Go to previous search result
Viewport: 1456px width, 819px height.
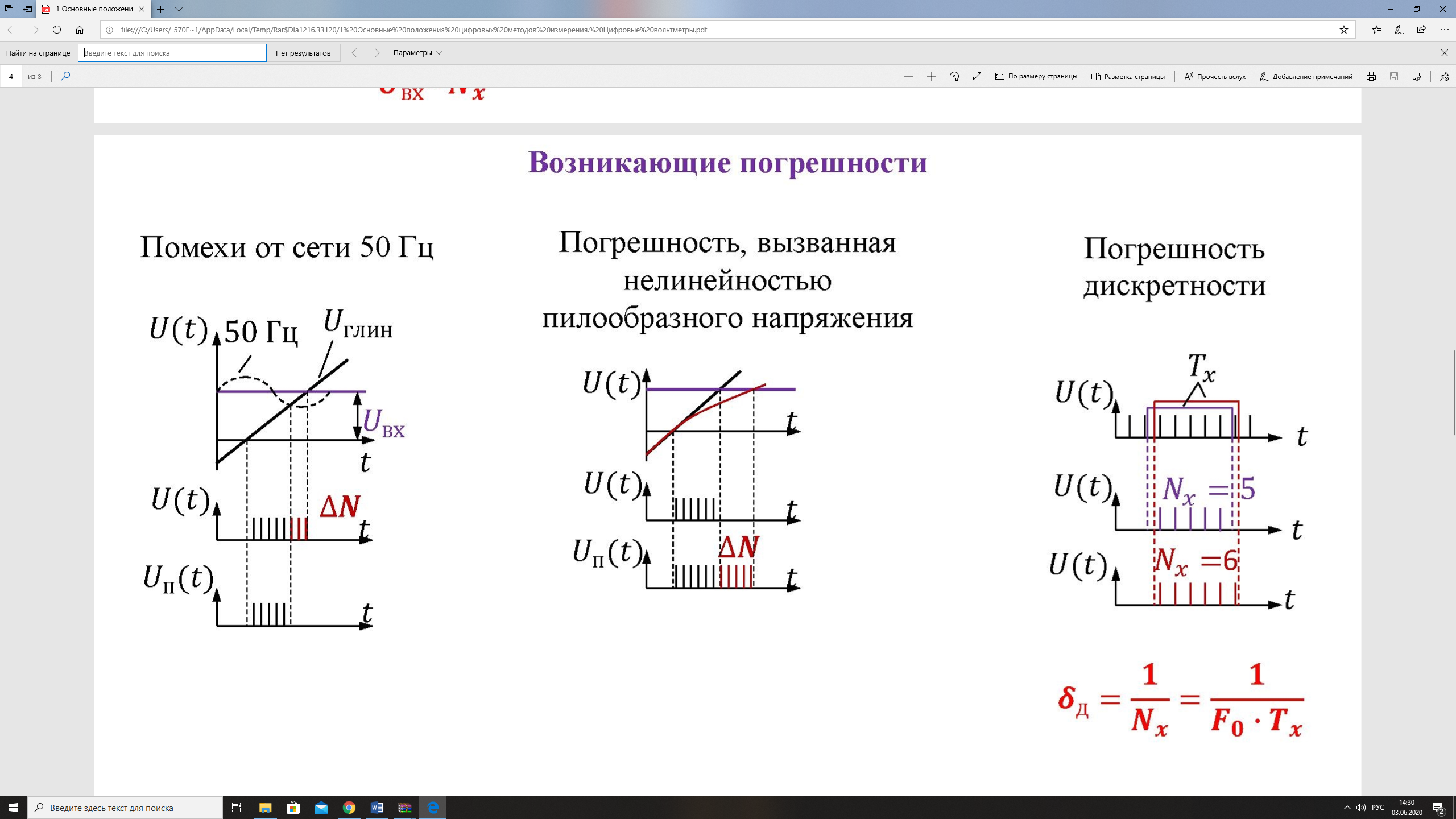tap(354, 53)
